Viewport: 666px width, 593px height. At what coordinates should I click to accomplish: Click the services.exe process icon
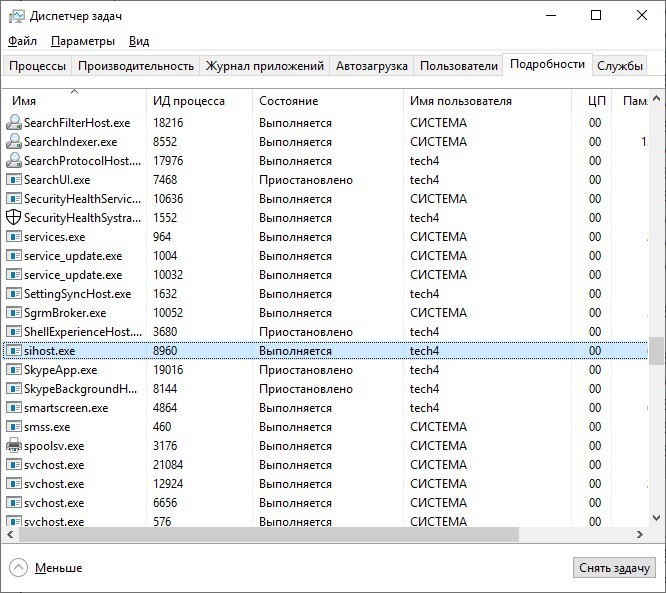tap(14, 237)
